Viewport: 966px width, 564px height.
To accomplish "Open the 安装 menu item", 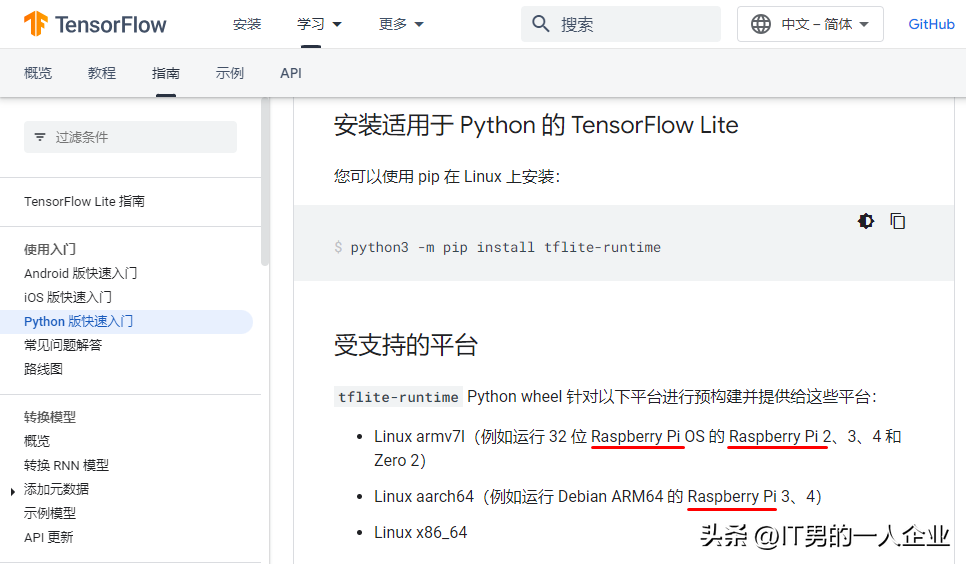I will click(247, 24).
